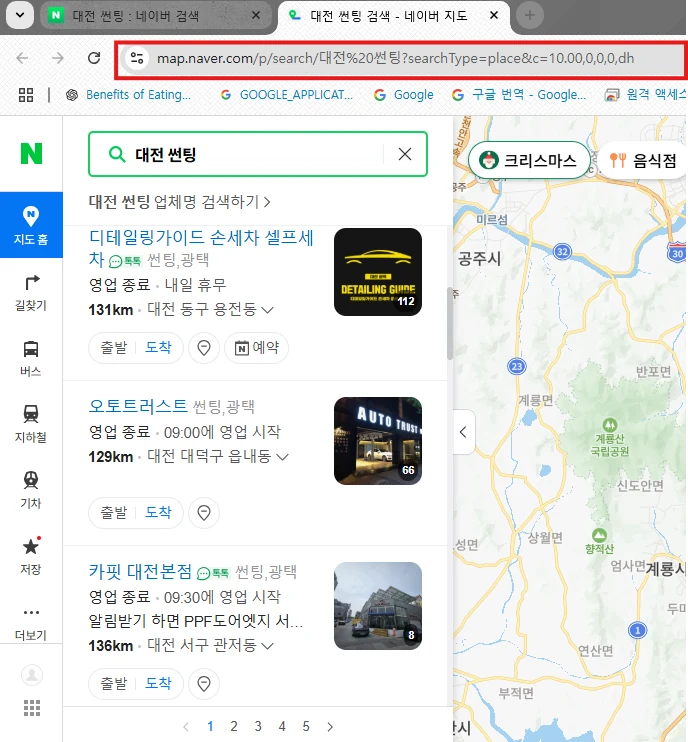Image resolution: width=688 pixels, height=742 pixels.
Task: Click the pin icon for 카핏 대전본점
Action: (x=204, y=683)
